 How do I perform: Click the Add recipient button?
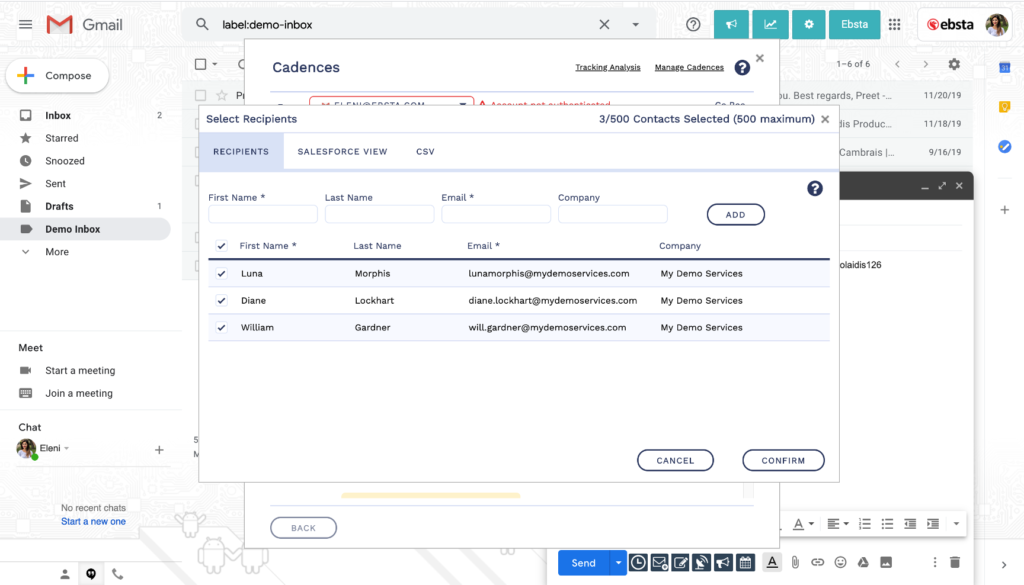pyautogui.click(x=735, y=214)
